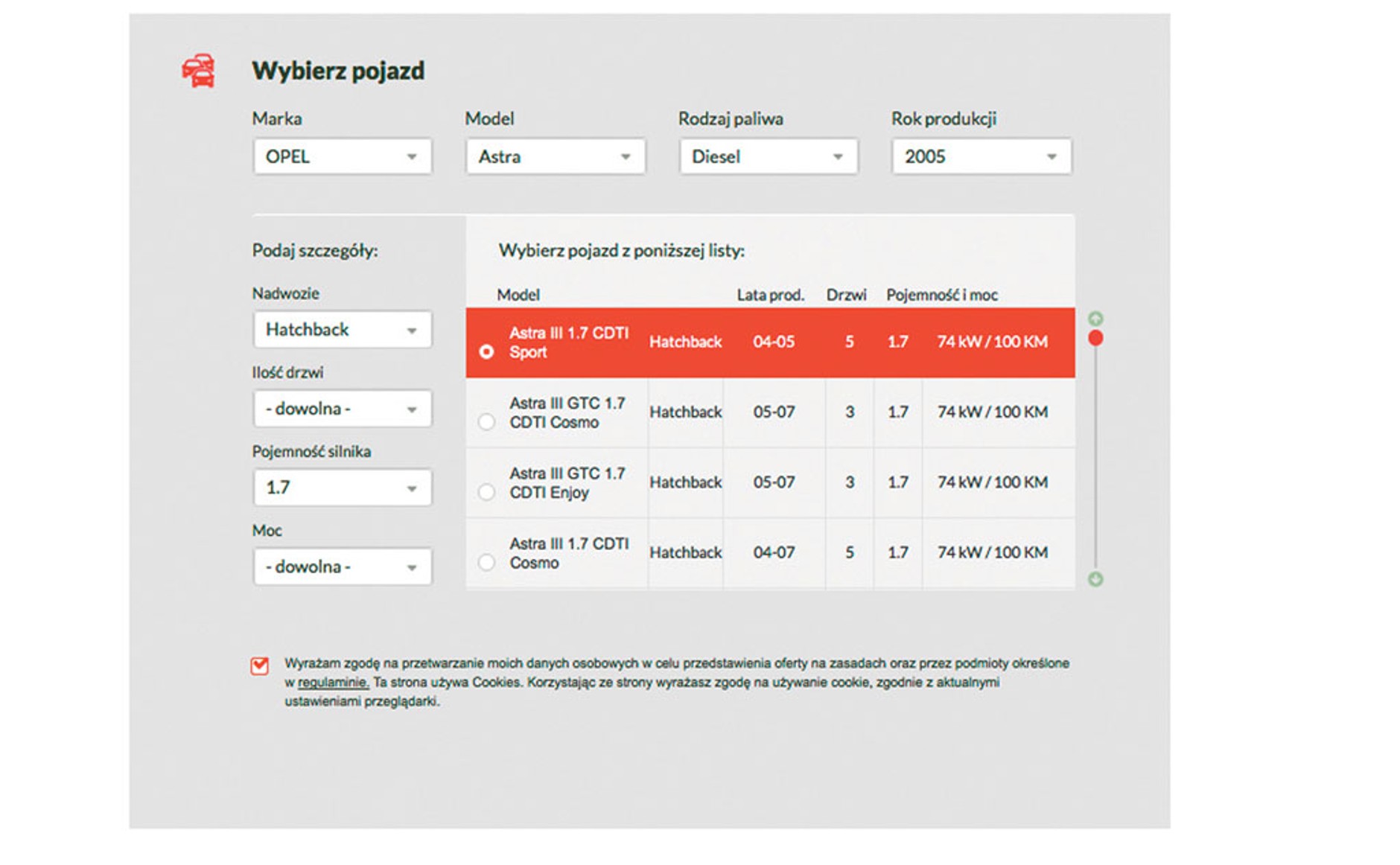Tick the personal data consent checkbox
1400x865 pixels.
[x=259, y=665]
